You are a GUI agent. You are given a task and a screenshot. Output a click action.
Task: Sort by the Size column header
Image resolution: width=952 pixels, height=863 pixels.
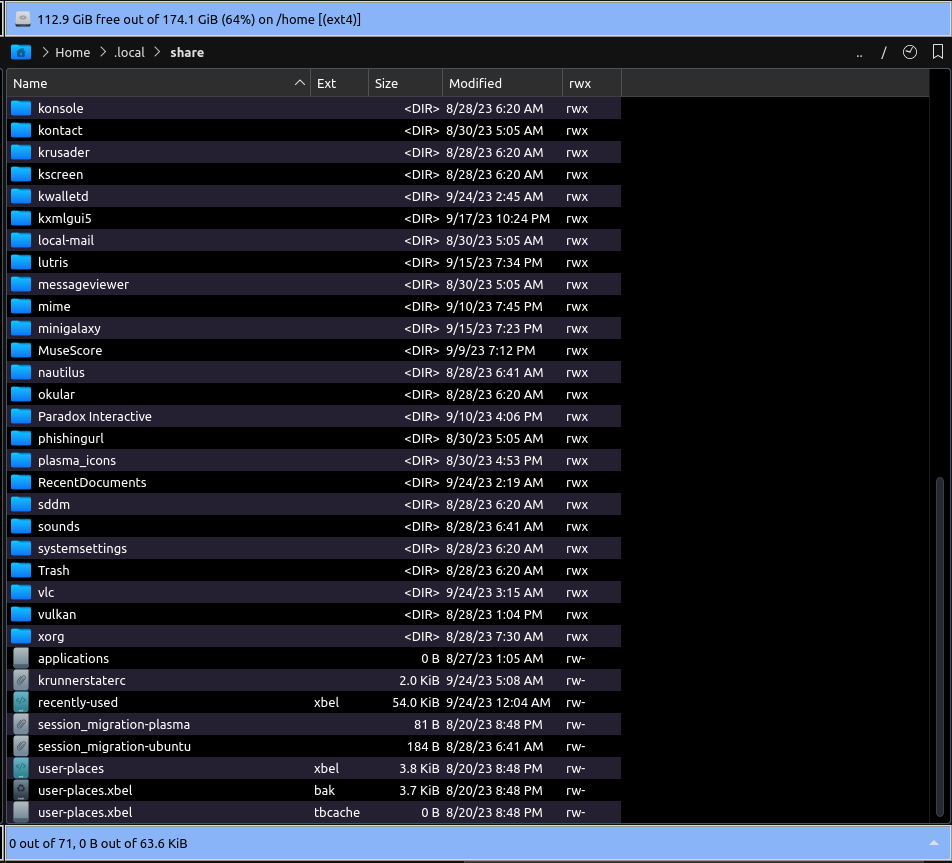click(405, 83)
